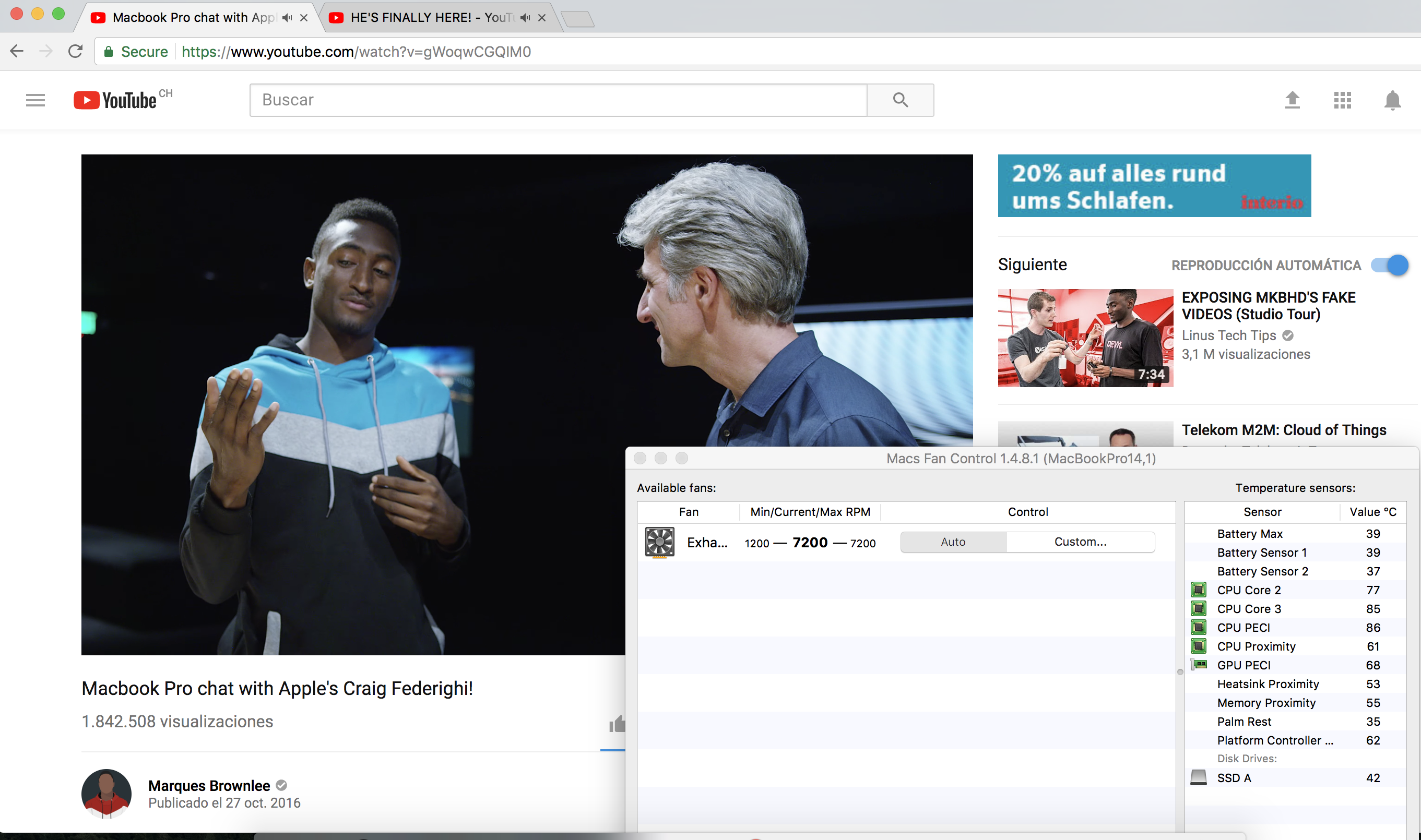Select the Battery Max sensor row
This screenshot has height=840, width=1421.
[1295, 533]
